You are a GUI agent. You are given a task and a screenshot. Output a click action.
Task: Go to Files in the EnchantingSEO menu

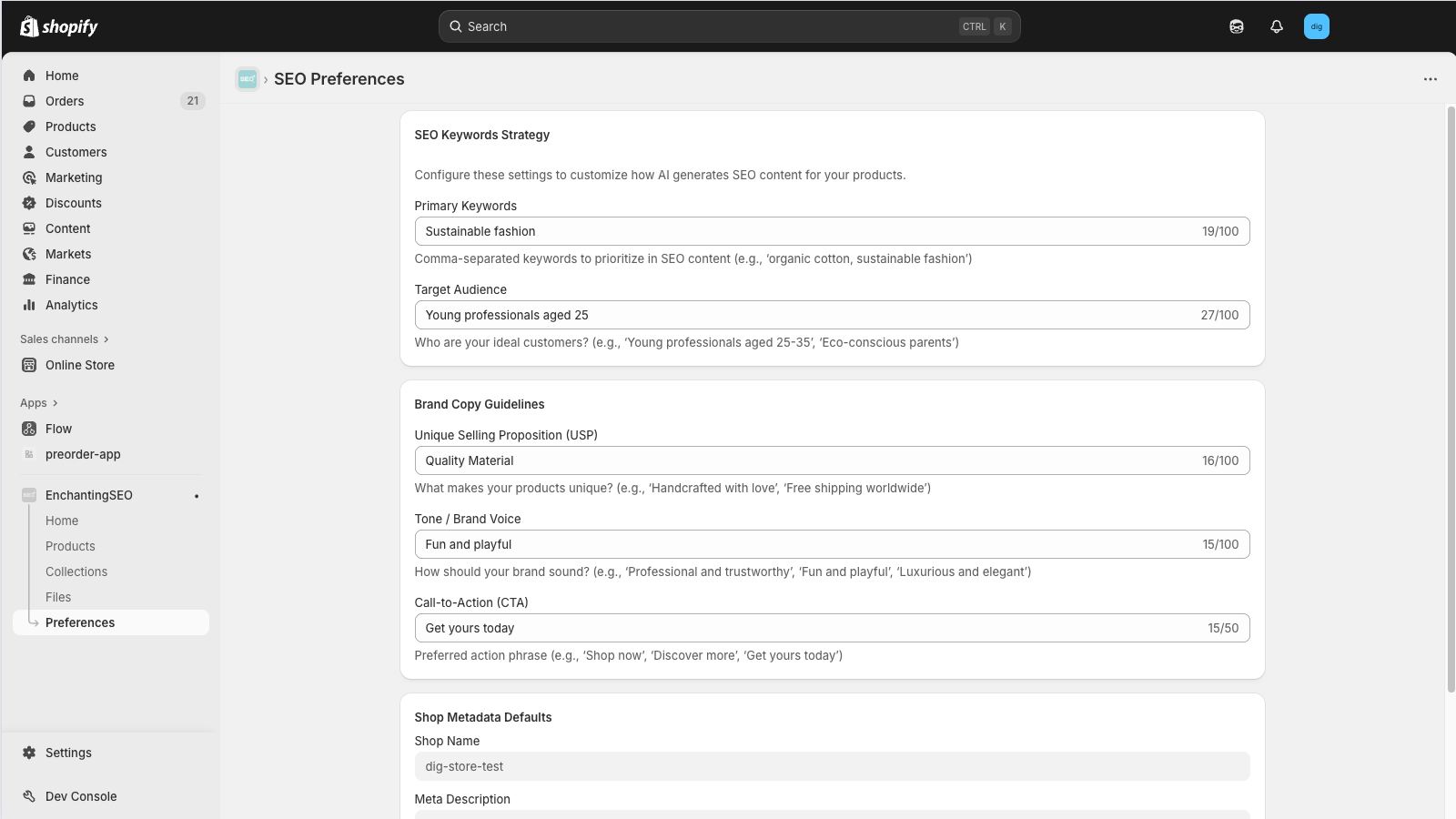(58, 597)
